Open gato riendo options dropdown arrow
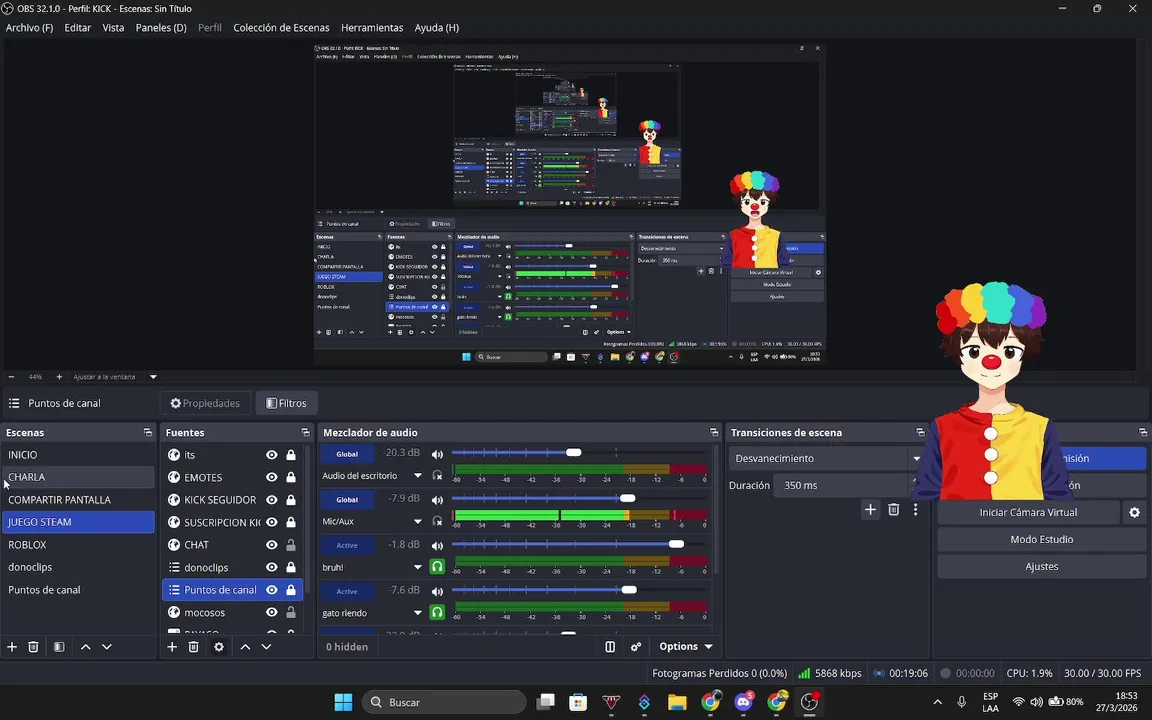Viewport: 1152px width, 720px height. [x=417, y=612]
